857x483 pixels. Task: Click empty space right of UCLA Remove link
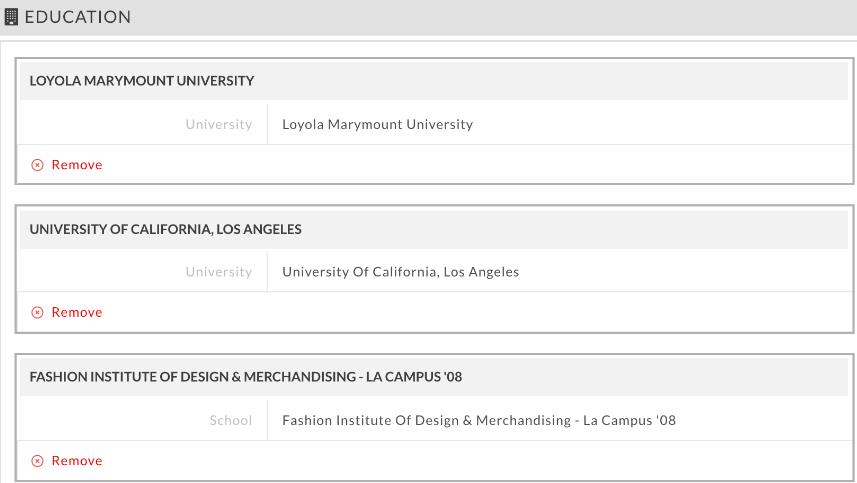476,313
